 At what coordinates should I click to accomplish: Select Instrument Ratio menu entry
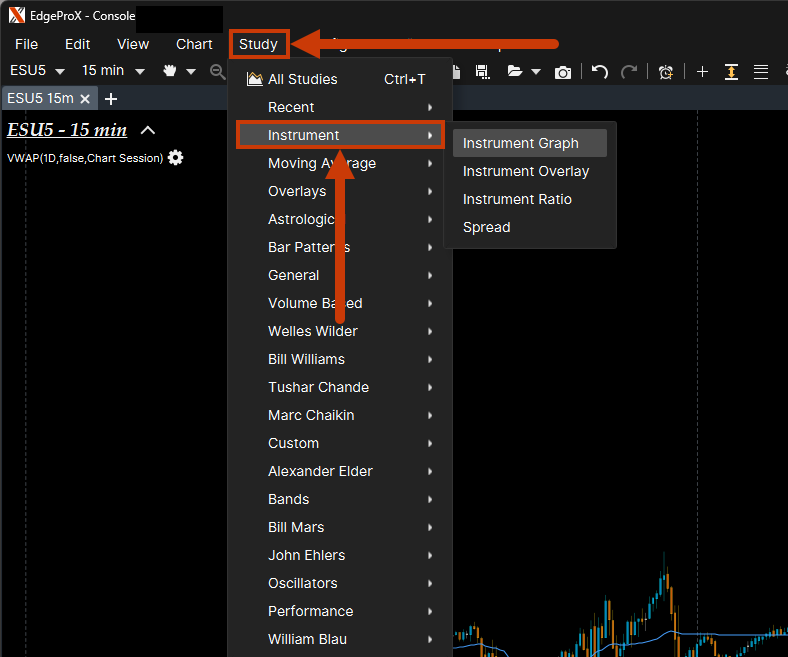[517, 199]
